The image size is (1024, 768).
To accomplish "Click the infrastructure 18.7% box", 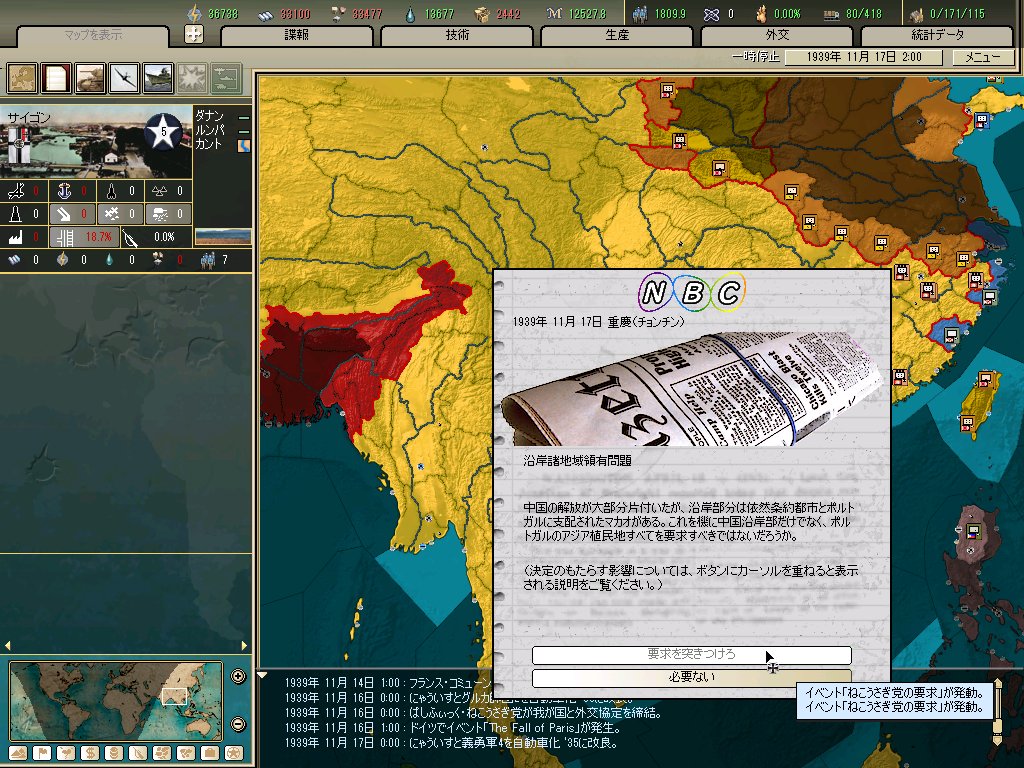I will [x=85, y=236].
